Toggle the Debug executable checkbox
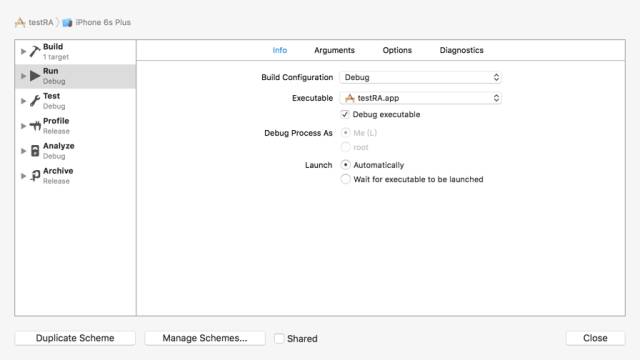The width and height of the screenshot is (640, 360). [x=345, y=114]
